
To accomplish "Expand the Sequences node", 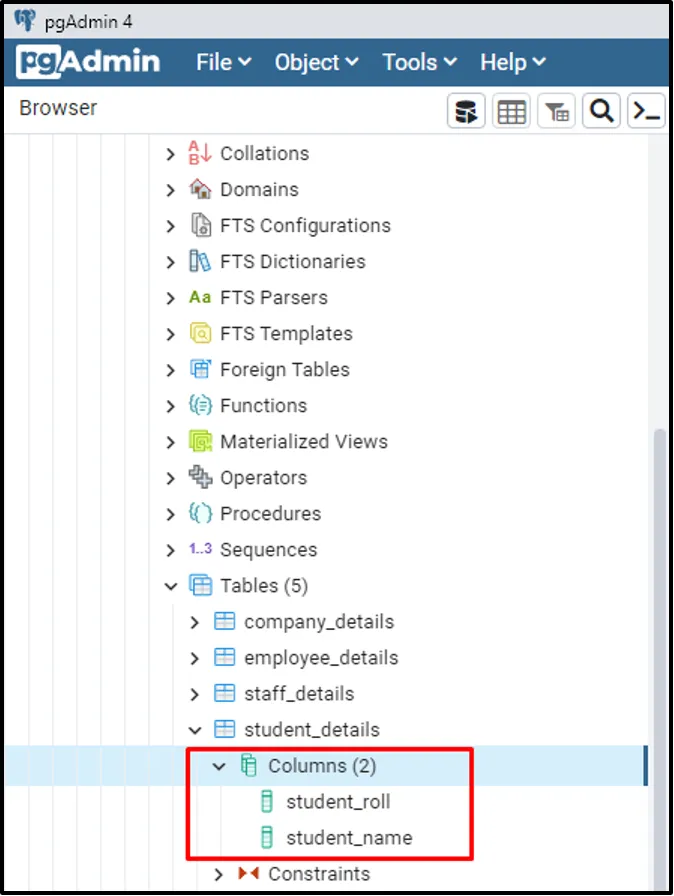I will pyautogui.click(x=171, y=550).
